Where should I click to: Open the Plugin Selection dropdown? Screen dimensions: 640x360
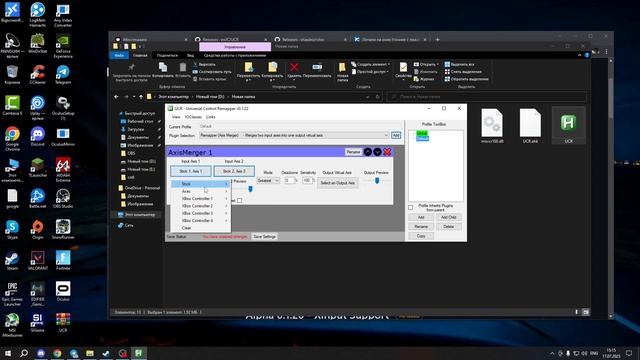coord(294,135)
